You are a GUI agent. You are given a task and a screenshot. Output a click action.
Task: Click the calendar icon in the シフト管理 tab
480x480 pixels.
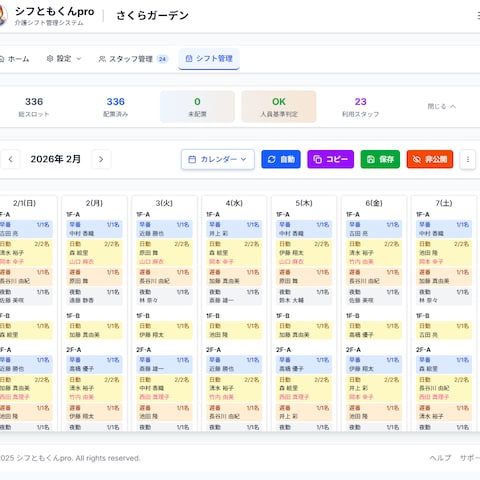(189, 59)
